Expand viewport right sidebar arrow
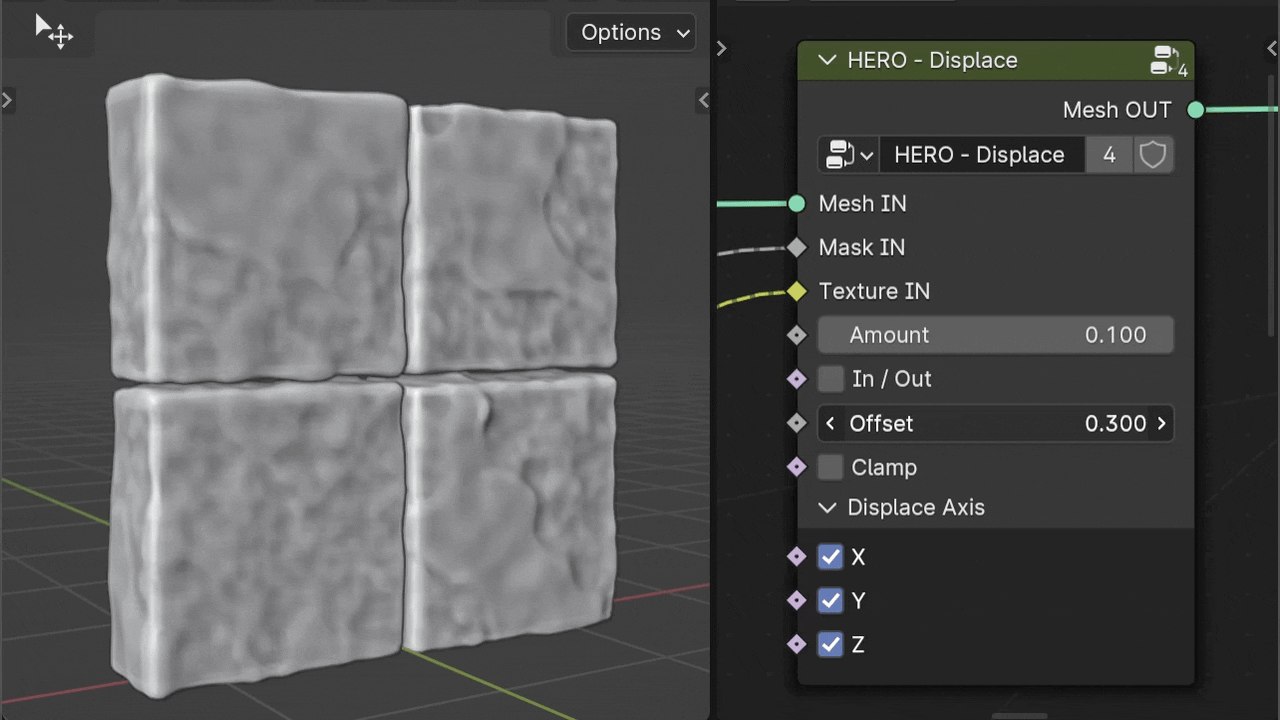 pyautogui.click(x=703, y=100)
